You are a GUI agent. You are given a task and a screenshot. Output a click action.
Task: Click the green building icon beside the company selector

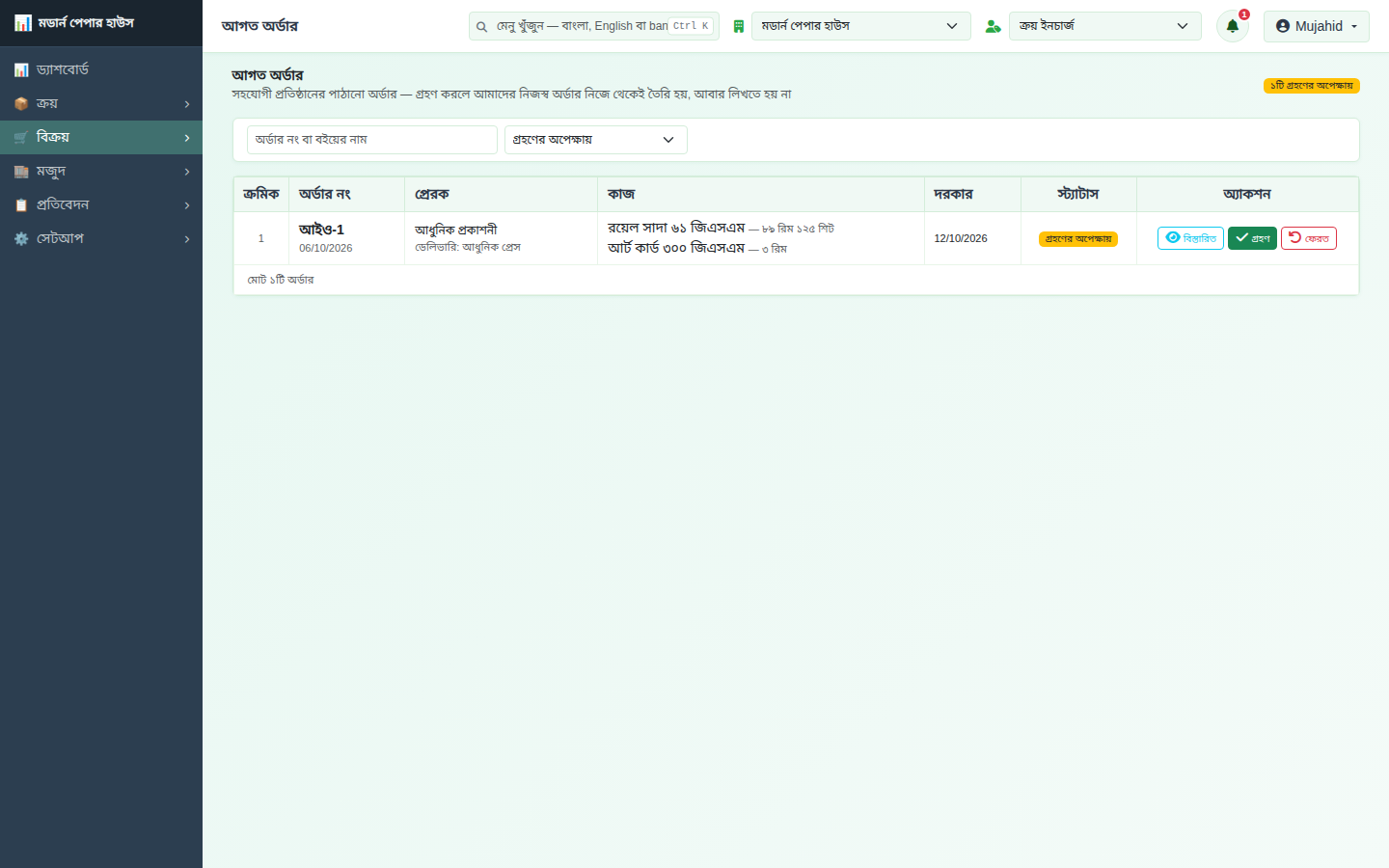point(738,26)
